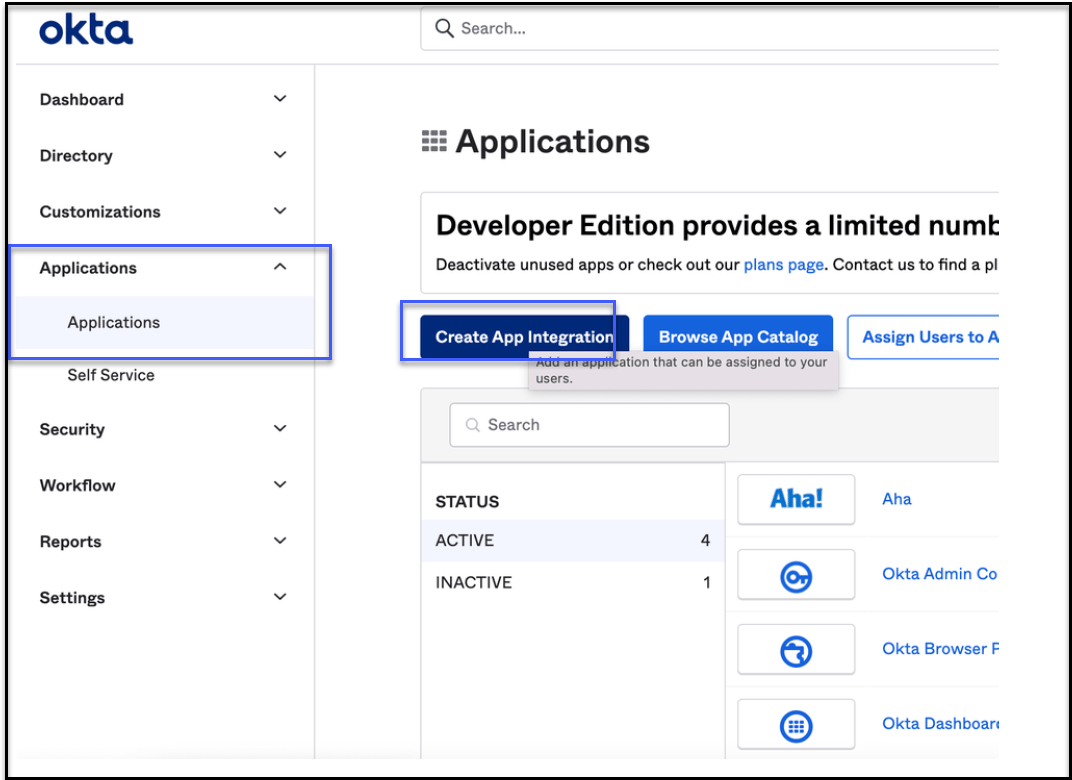
Task: Click the Okta Browser Plugin icon
Action: (796, 649)
